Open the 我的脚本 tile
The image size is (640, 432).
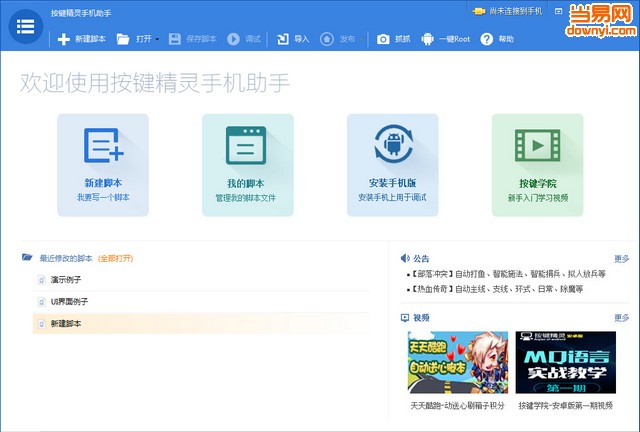coord(247,164)
